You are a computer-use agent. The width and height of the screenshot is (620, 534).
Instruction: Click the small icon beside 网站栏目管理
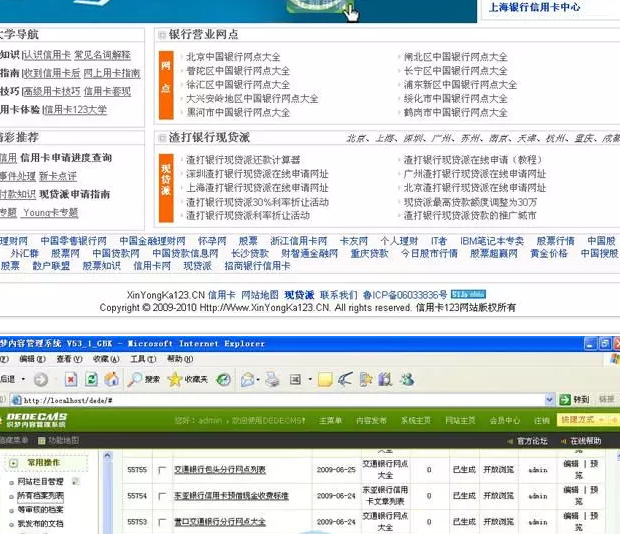[75, 481]
